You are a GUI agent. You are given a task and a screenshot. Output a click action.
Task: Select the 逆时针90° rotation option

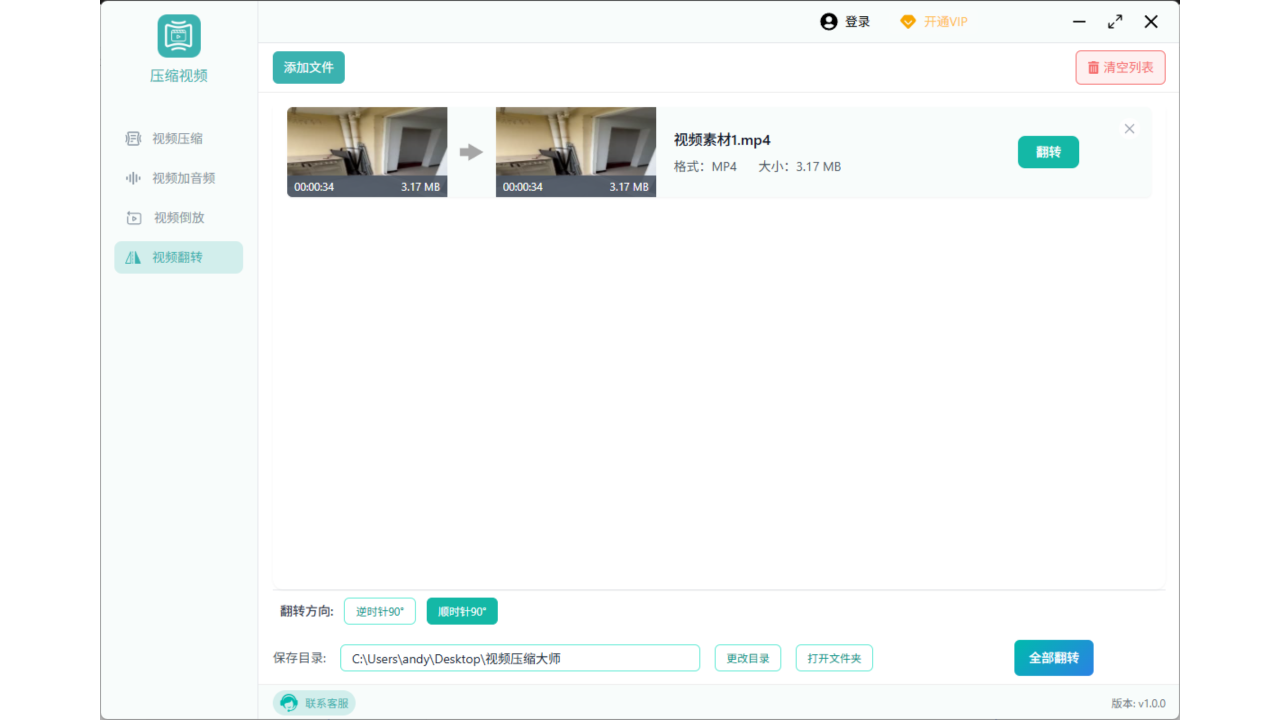click(379, 611)
